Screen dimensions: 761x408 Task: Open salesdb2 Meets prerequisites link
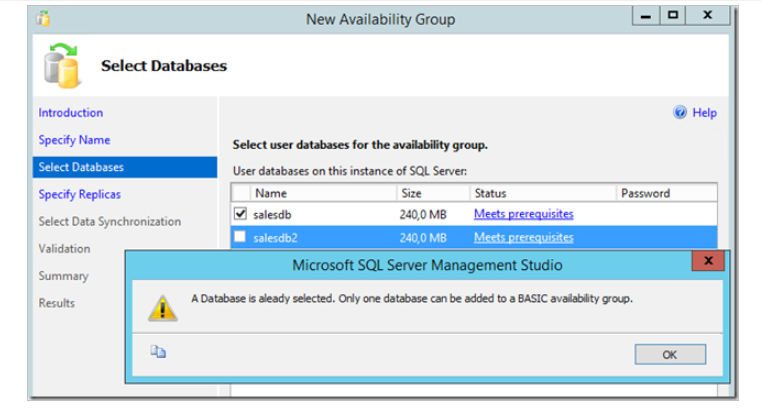(524, 237)
